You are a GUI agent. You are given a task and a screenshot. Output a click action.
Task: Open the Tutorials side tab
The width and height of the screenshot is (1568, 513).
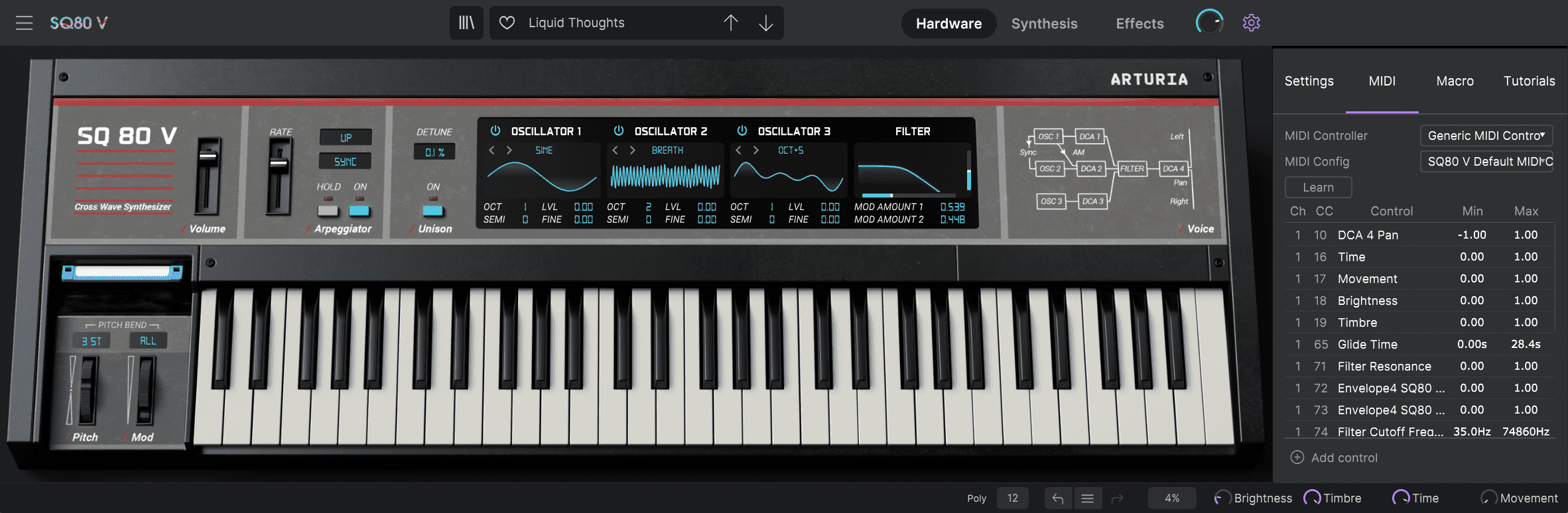click(x=1529, y=81)
